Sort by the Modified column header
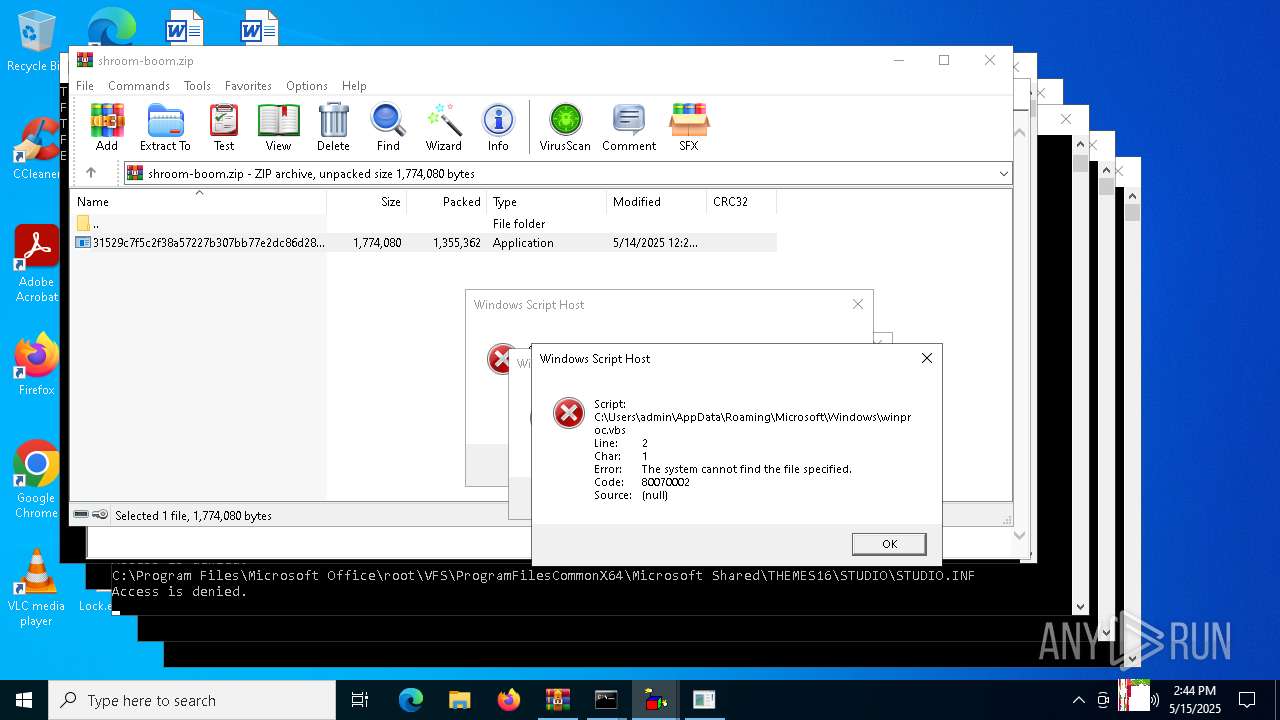Image resolution: width=1280 pixels, height=720 pixels. (x=656, y=202)
